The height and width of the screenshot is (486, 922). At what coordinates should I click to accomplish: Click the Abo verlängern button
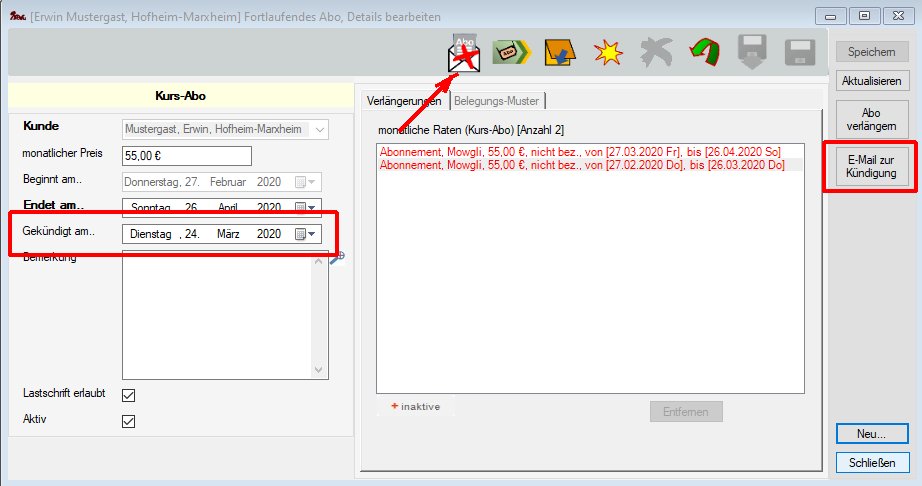click(871, 120)
